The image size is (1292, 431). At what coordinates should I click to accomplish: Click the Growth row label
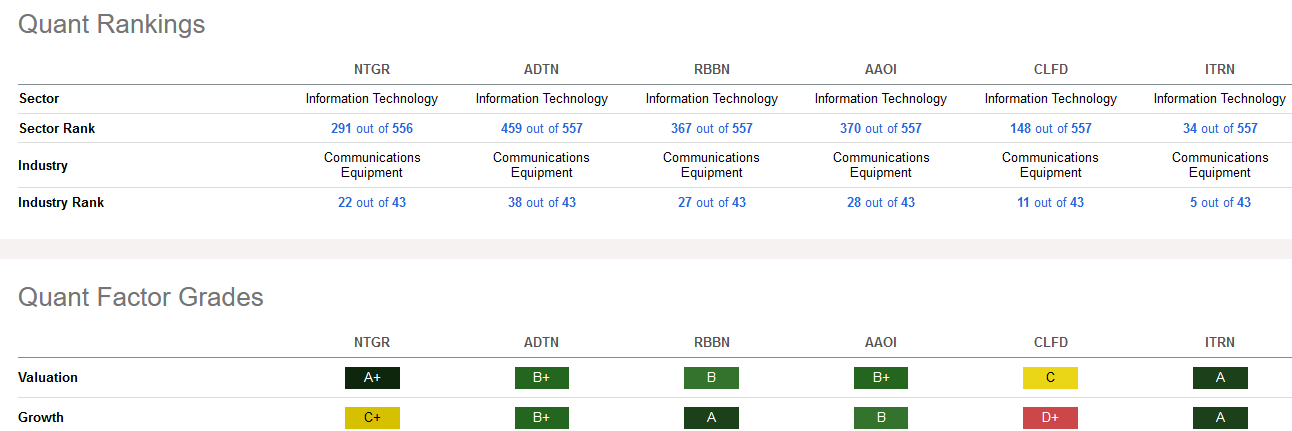tap(41, 418)
